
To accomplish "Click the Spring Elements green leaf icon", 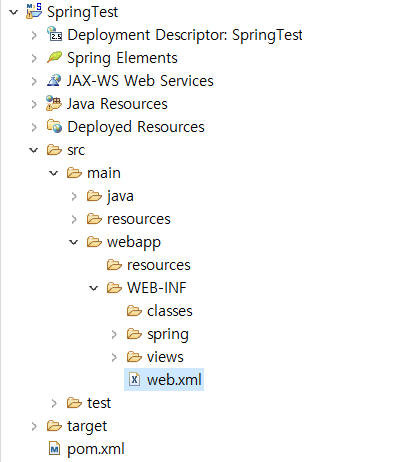I will coord(54,57).
